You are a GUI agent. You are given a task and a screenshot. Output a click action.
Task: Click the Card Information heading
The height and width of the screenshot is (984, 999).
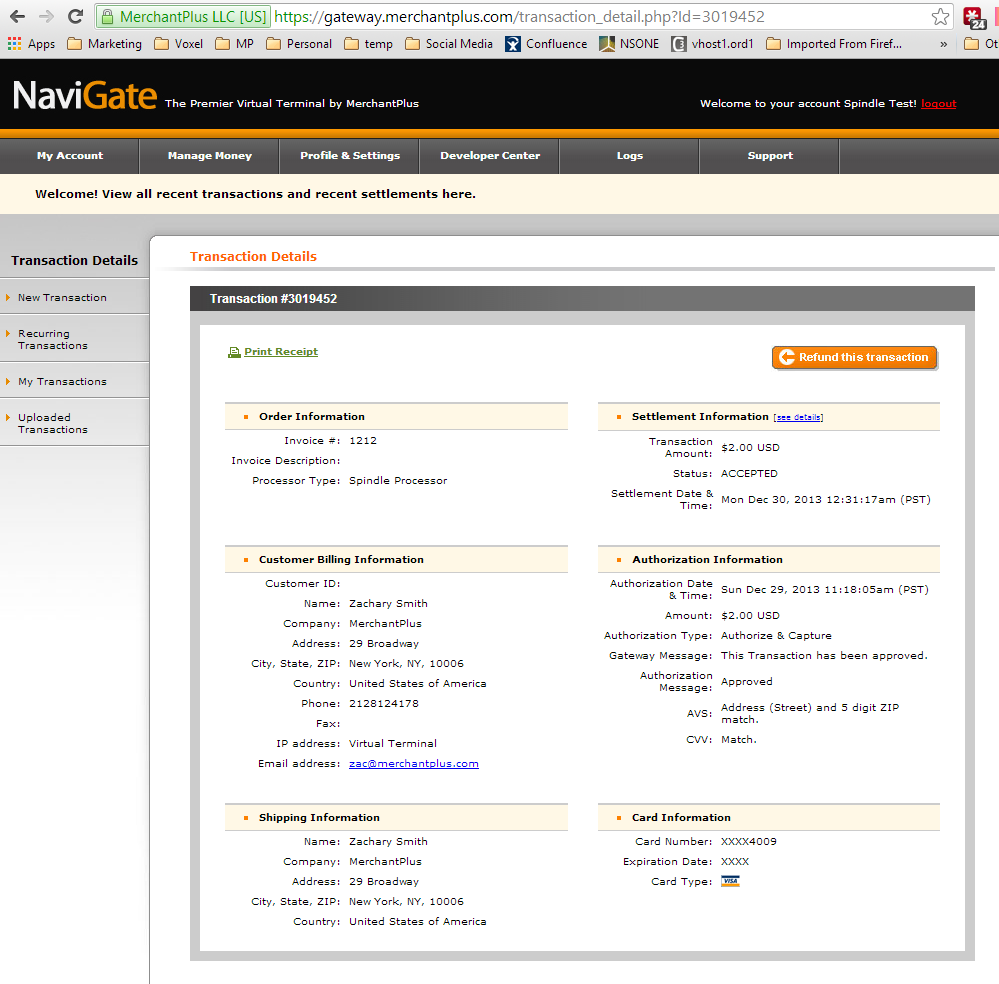(681, 817)
